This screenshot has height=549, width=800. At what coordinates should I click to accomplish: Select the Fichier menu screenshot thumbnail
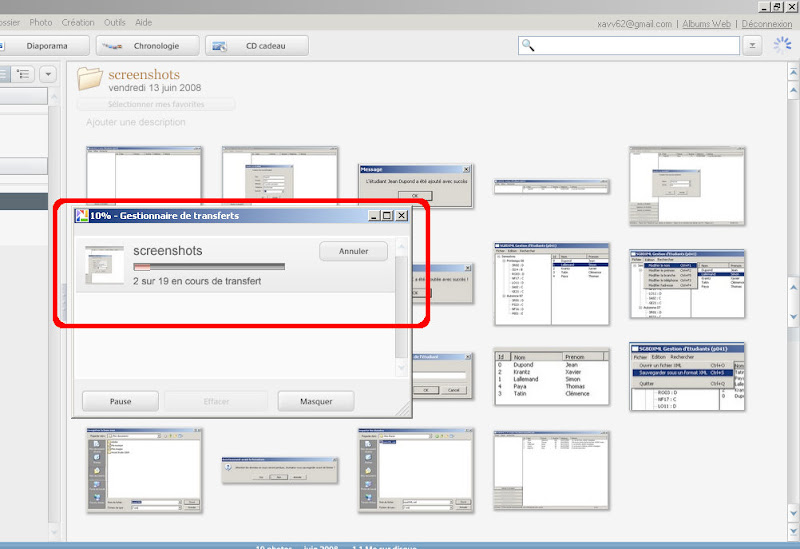(x=687, y=377)
